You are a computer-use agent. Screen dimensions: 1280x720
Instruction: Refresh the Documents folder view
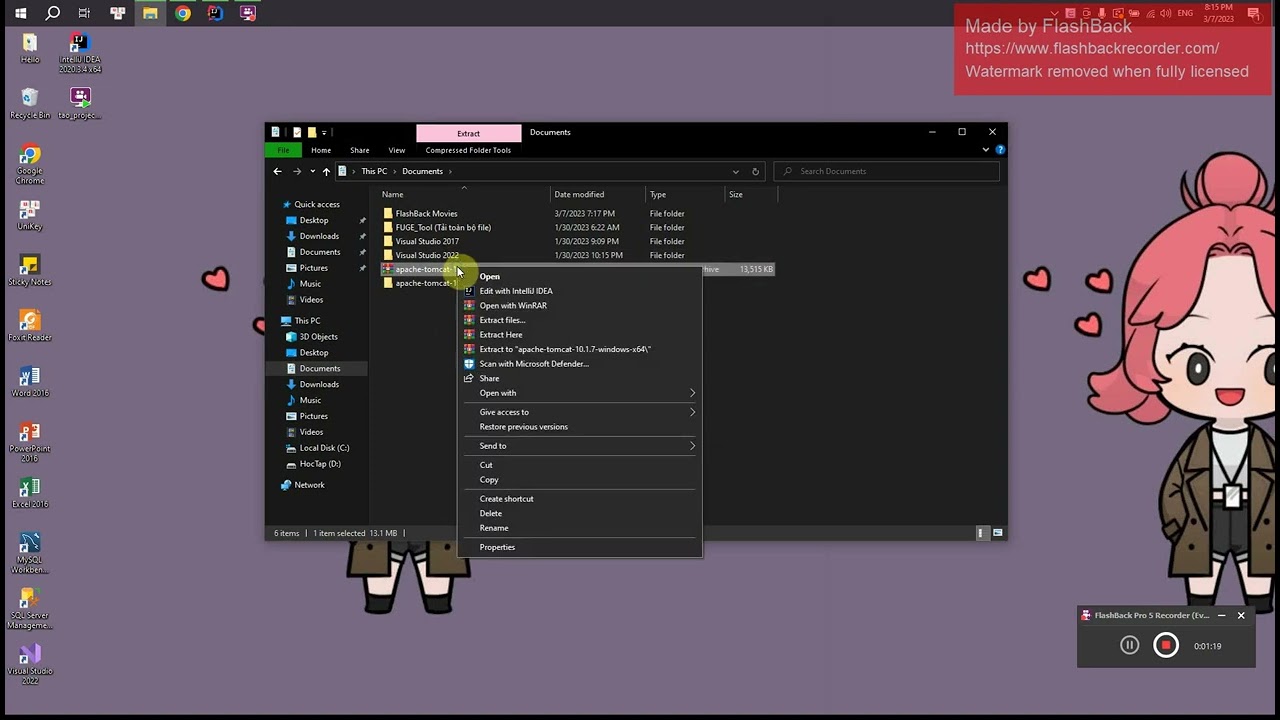click(x=755, y=171)
